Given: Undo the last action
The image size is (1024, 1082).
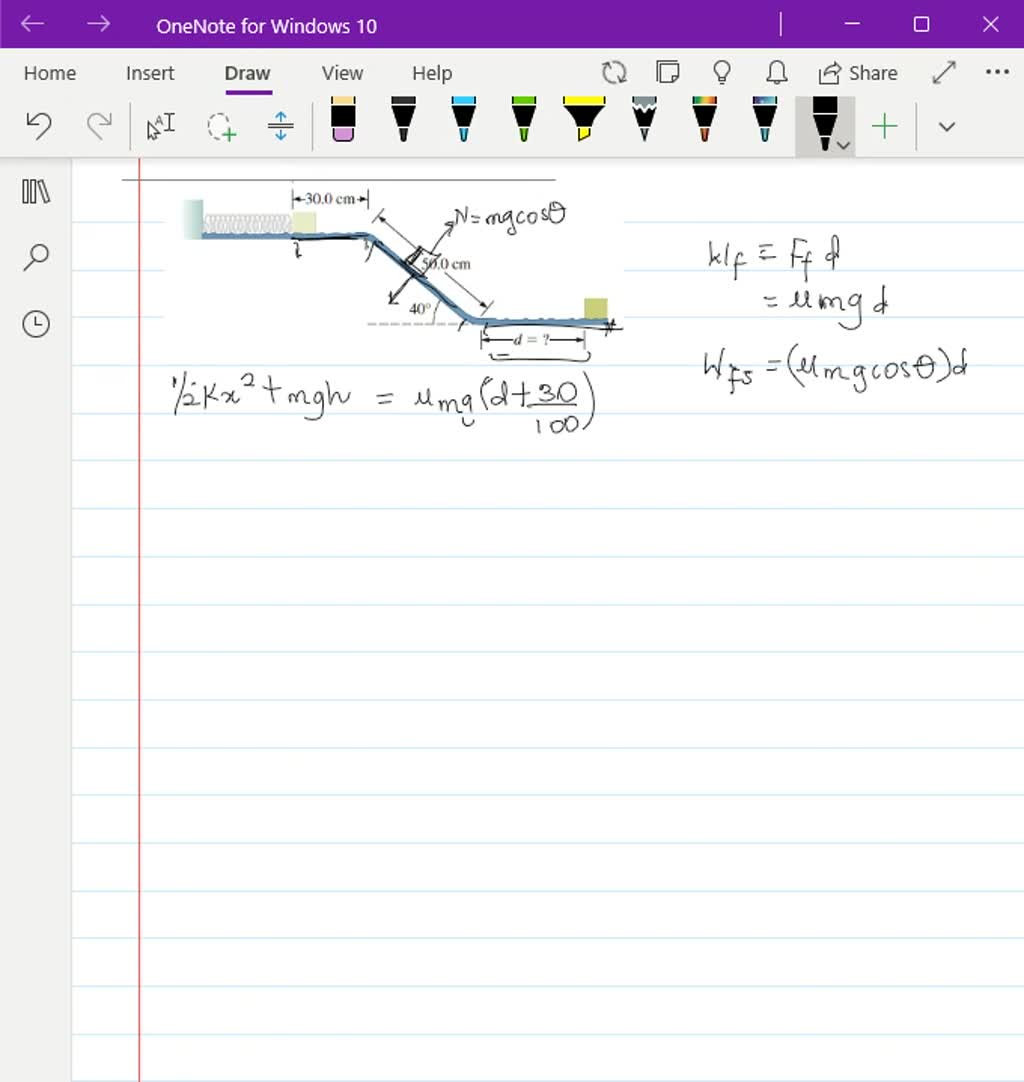Looking at the screenshot, I should pos(39,126).
